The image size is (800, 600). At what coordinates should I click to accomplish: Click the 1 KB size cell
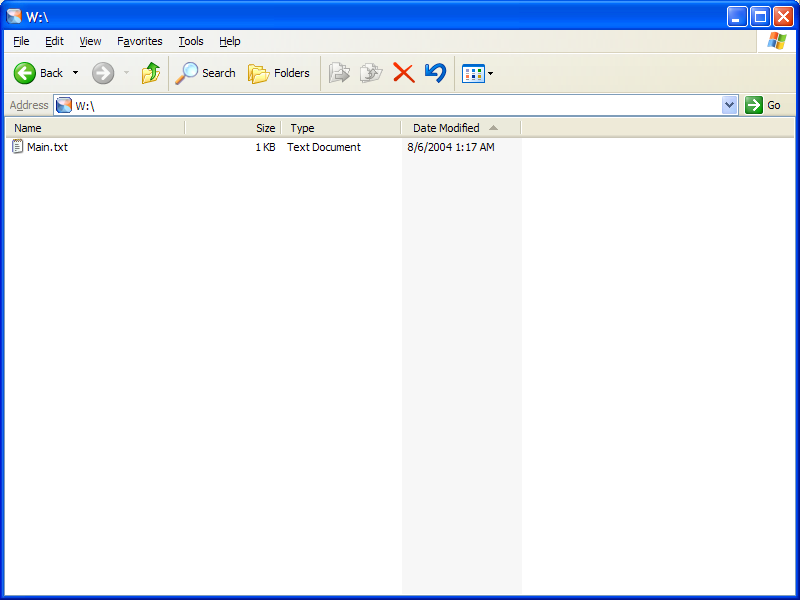tap(265, 147)
